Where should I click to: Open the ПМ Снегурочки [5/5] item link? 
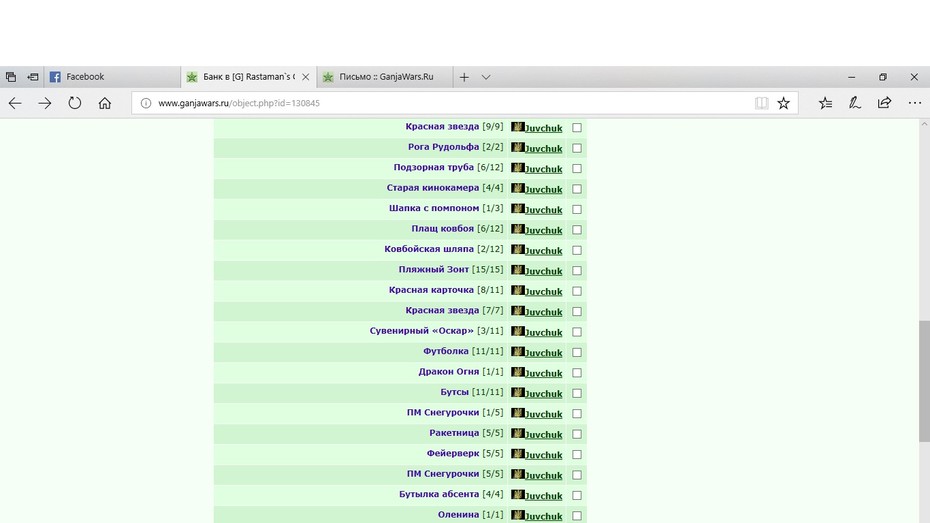point(442,474)
